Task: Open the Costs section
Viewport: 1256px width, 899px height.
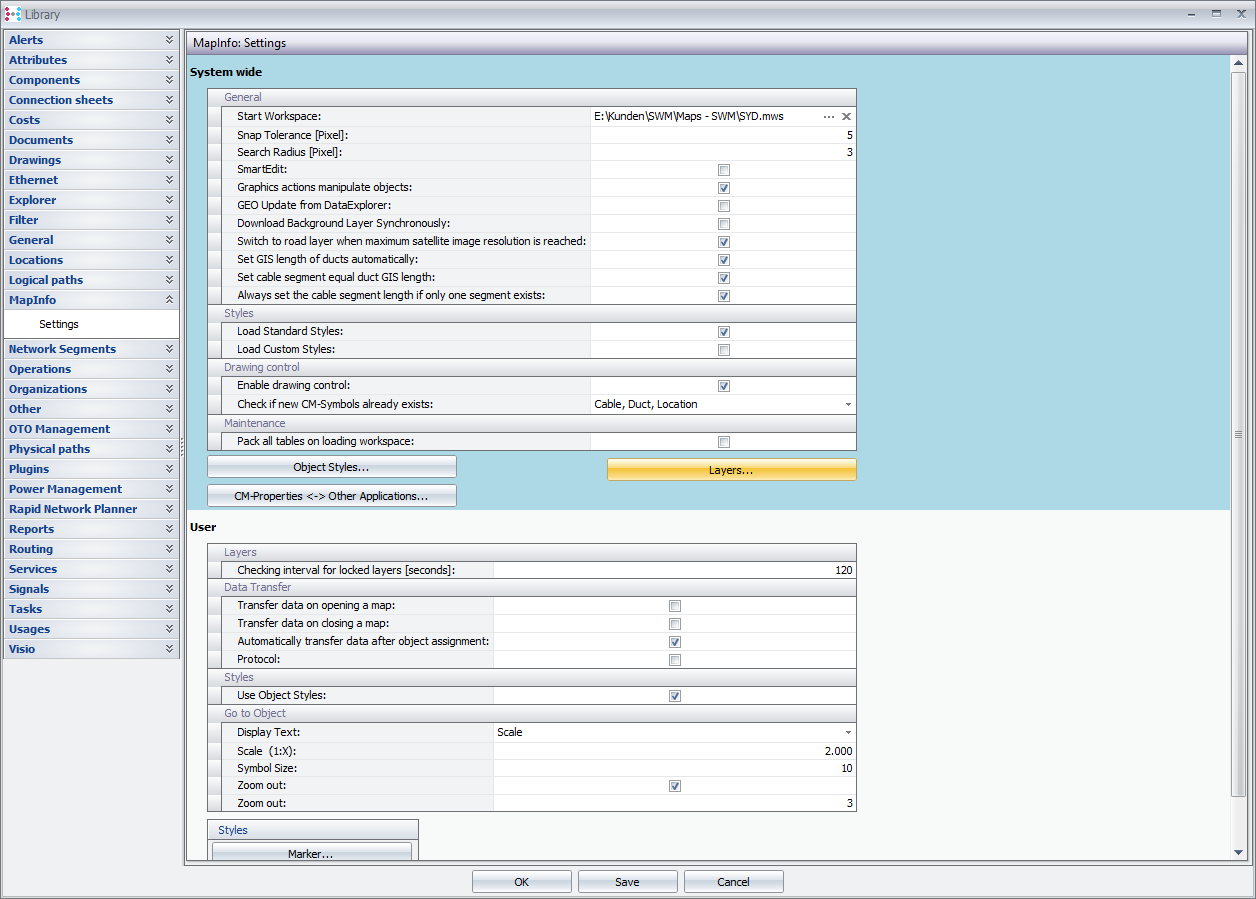Action: click(x=91, y=120)
